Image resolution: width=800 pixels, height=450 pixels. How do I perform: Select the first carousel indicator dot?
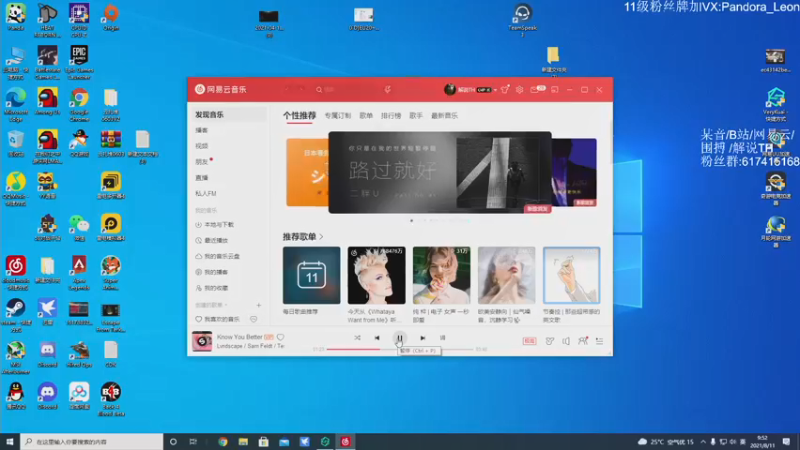pyautogui.click(x=412, y=221)
